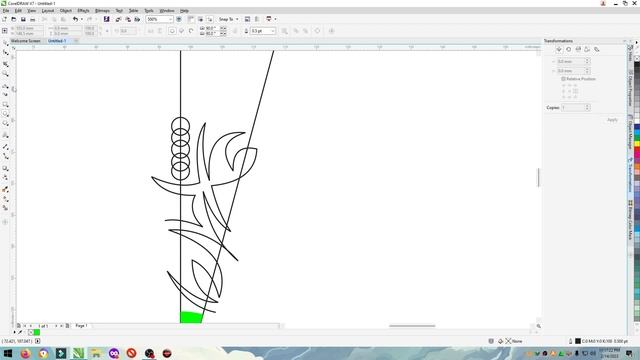Open Firefox from the taskbar
Screen dimensions: 640x360
tap(25, 353)
